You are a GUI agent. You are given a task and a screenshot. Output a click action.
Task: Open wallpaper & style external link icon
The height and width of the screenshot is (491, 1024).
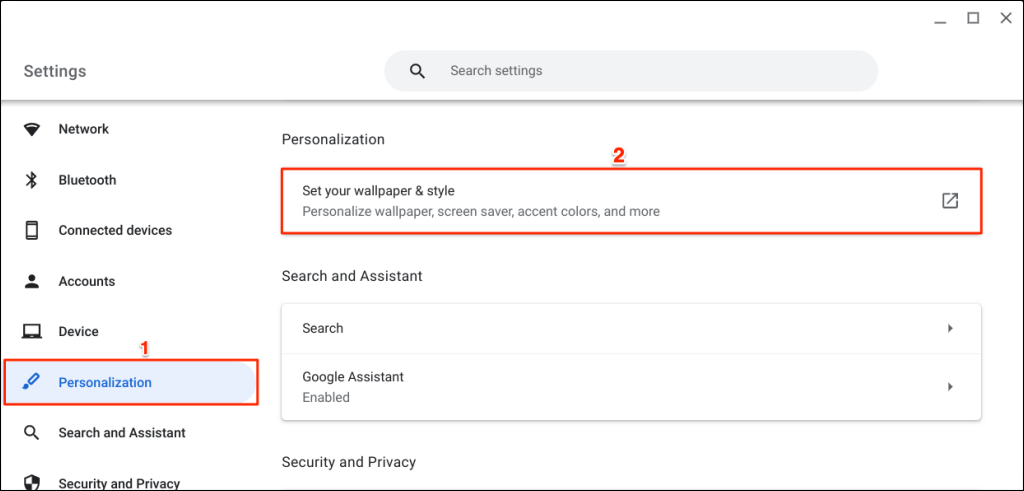pos(950,201)
